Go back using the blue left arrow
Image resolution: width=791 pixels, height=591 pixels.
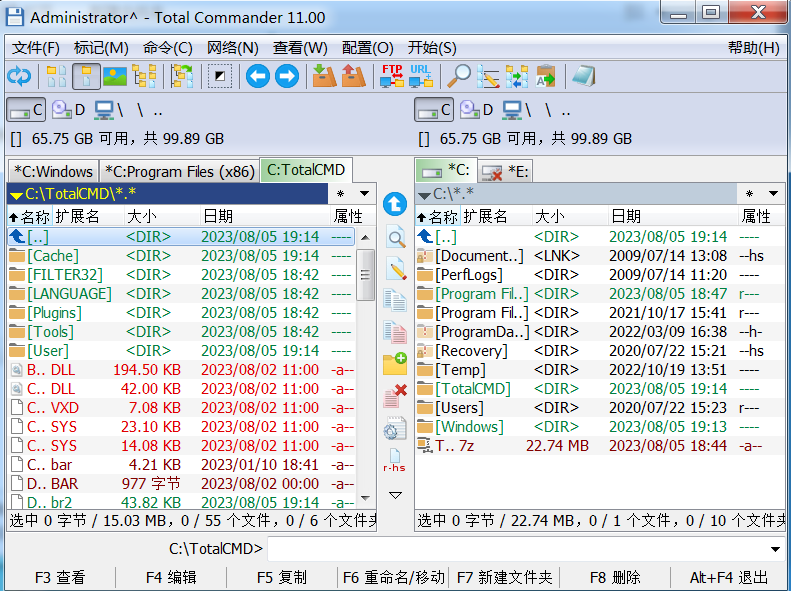258,76
